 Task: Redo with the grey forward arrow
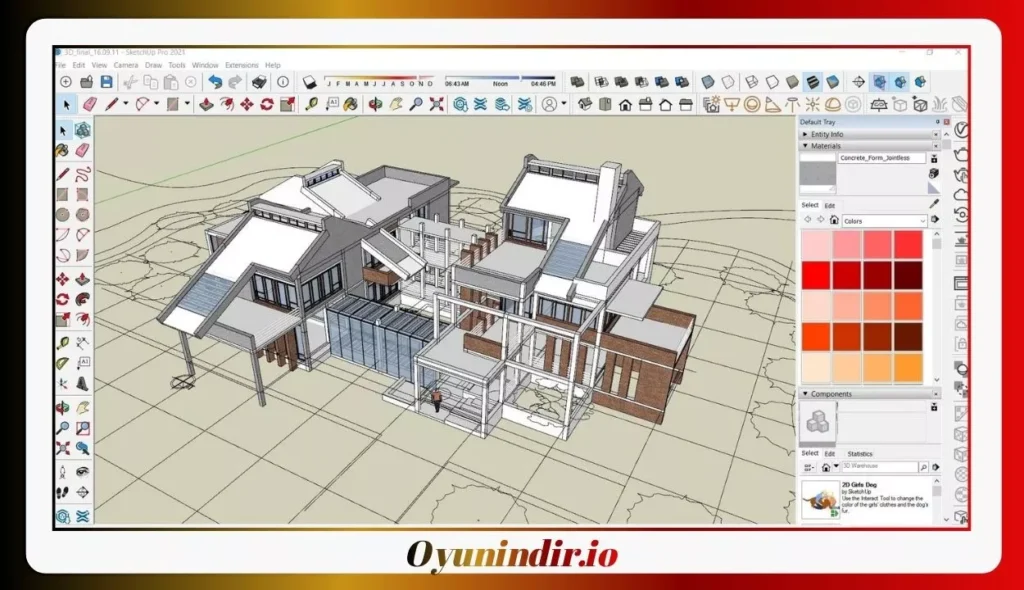(x=235, y=82)
